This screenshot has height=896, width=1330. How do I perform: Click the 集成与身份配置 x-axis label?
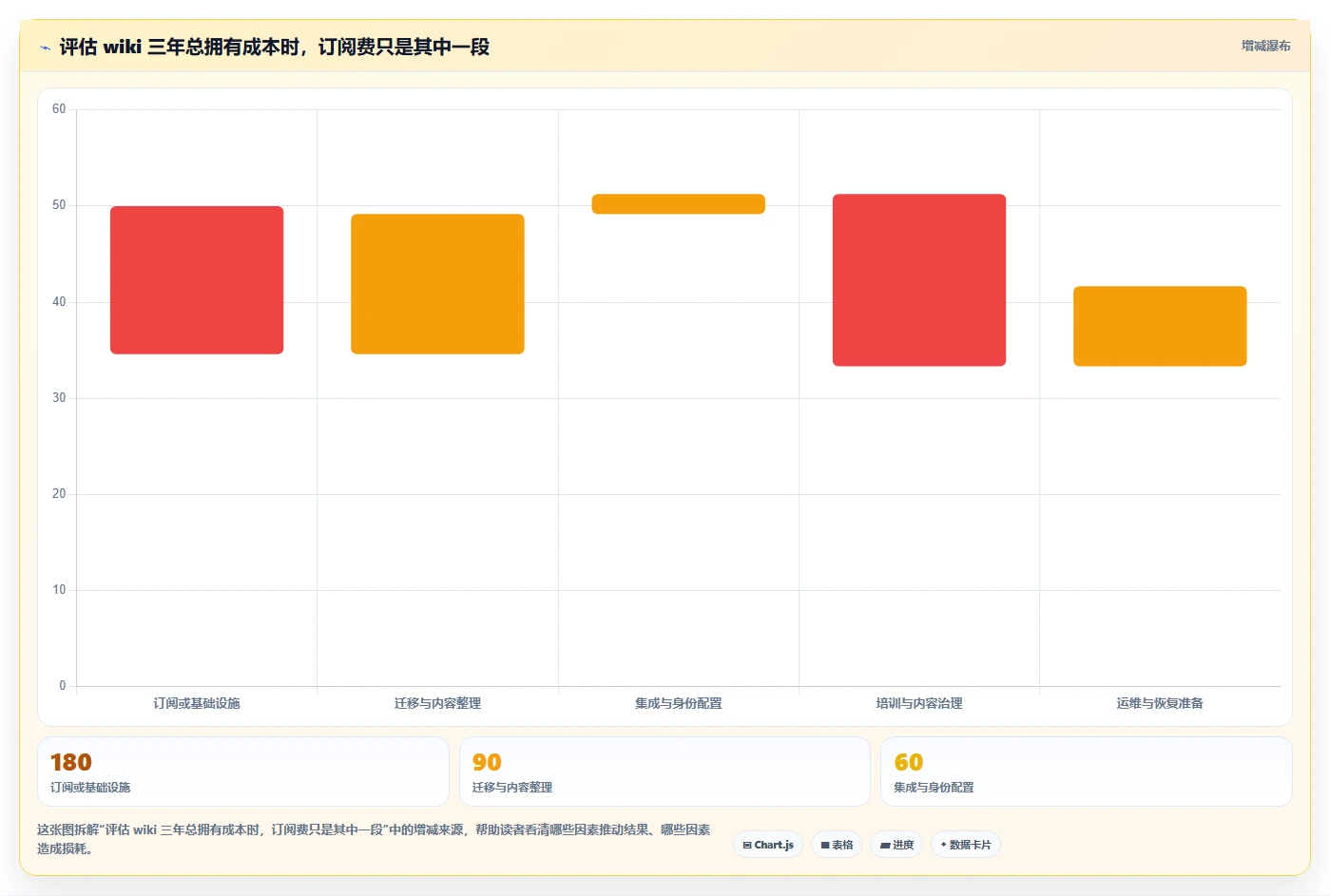pos(678,703)
